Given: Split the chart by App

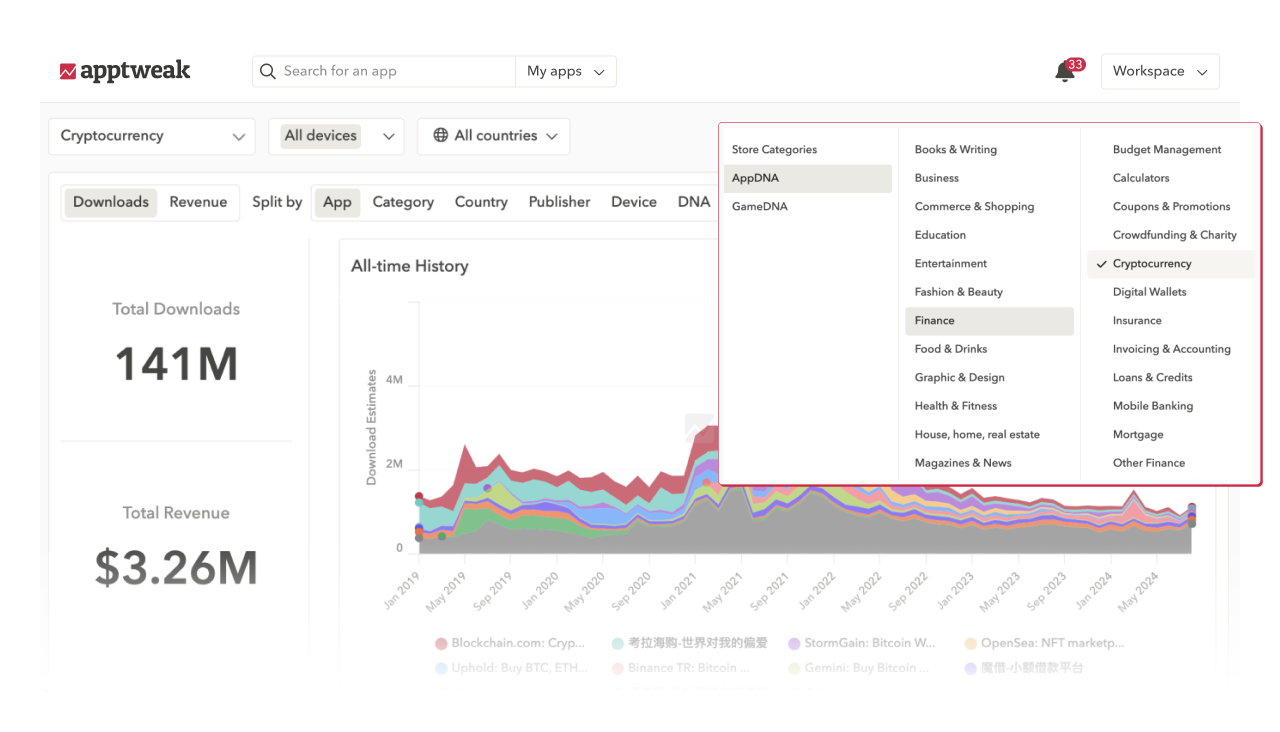Looking at the screenshot, I should (x=338, y=202).
